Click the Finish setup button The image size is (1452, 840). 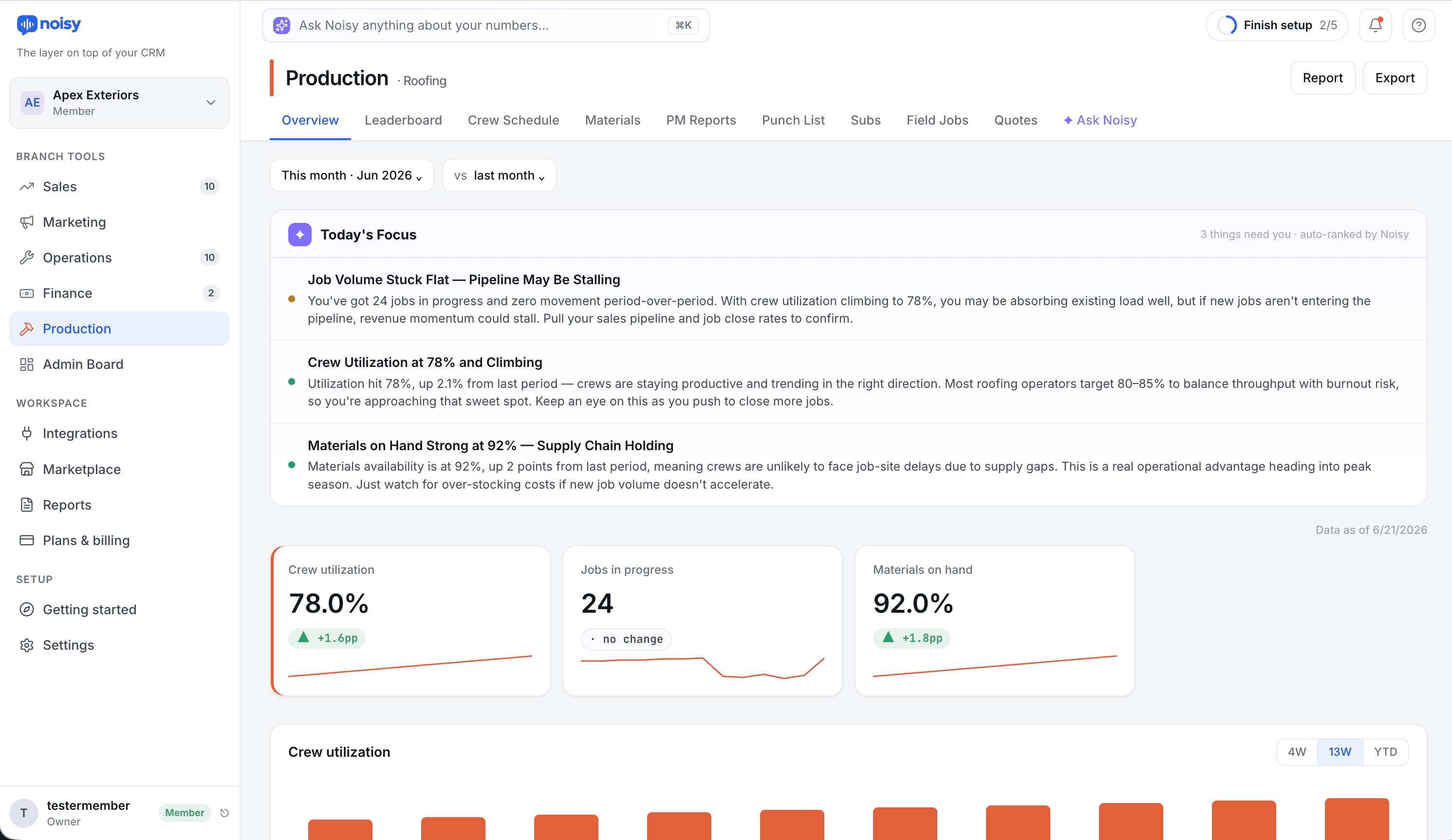[x=1277, y=25]
